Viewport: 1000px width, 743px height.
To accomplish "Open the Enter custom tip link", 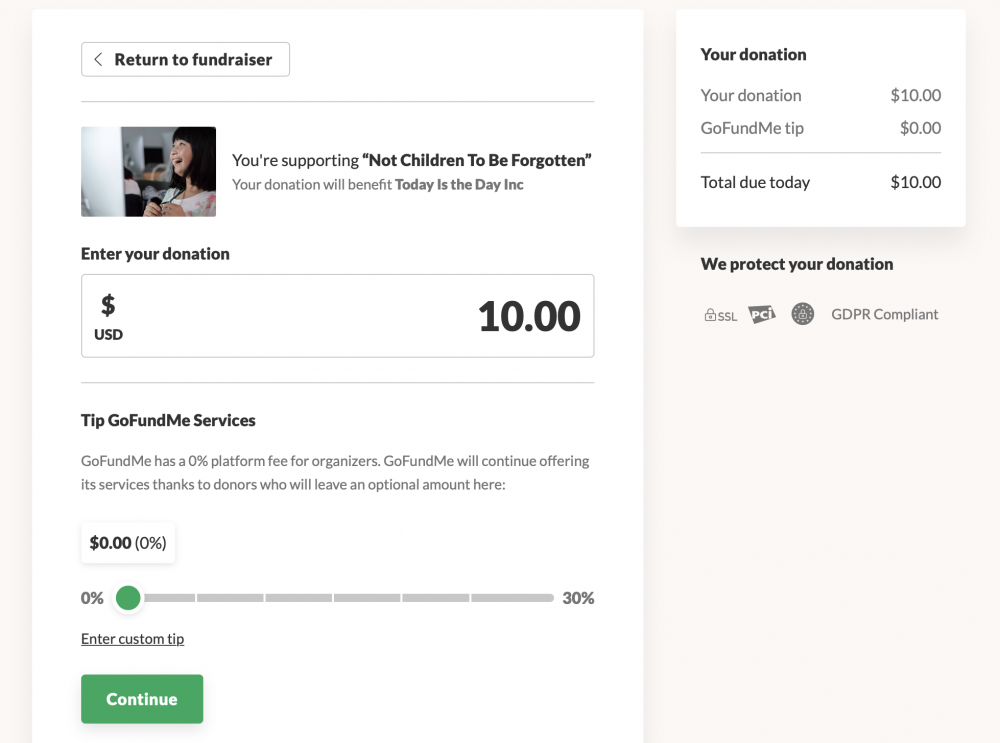I will tap(133, 639).
